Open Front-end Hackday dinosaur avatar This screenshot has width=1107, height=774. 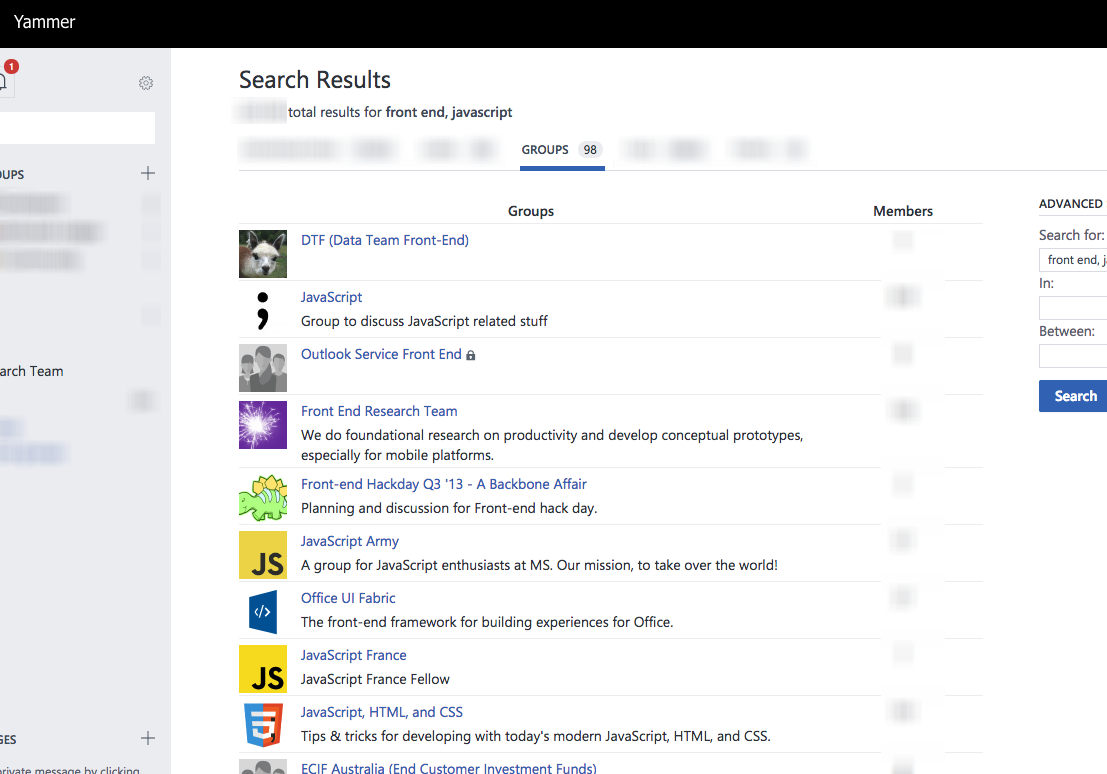point(263,498)
